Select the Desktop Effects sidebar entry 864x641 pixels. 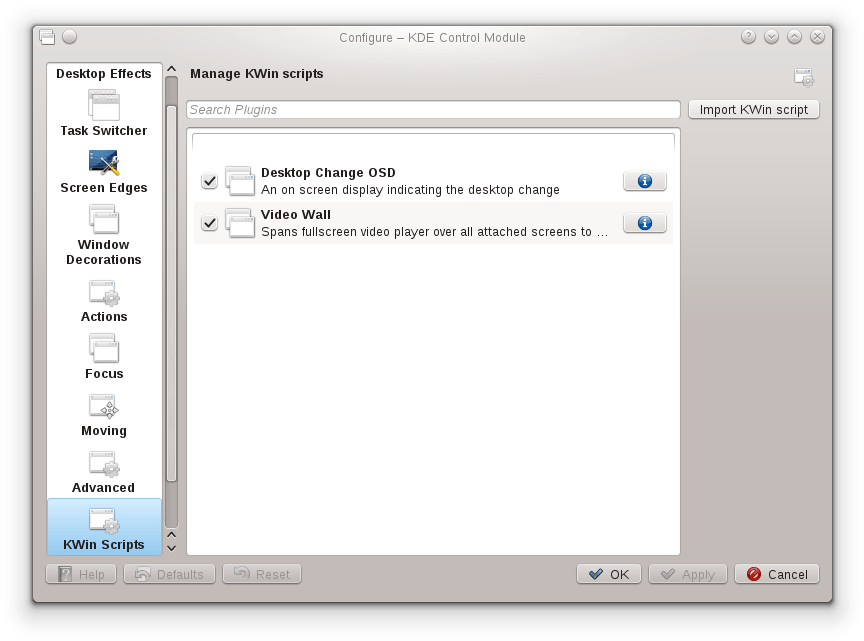coord(104,73)
